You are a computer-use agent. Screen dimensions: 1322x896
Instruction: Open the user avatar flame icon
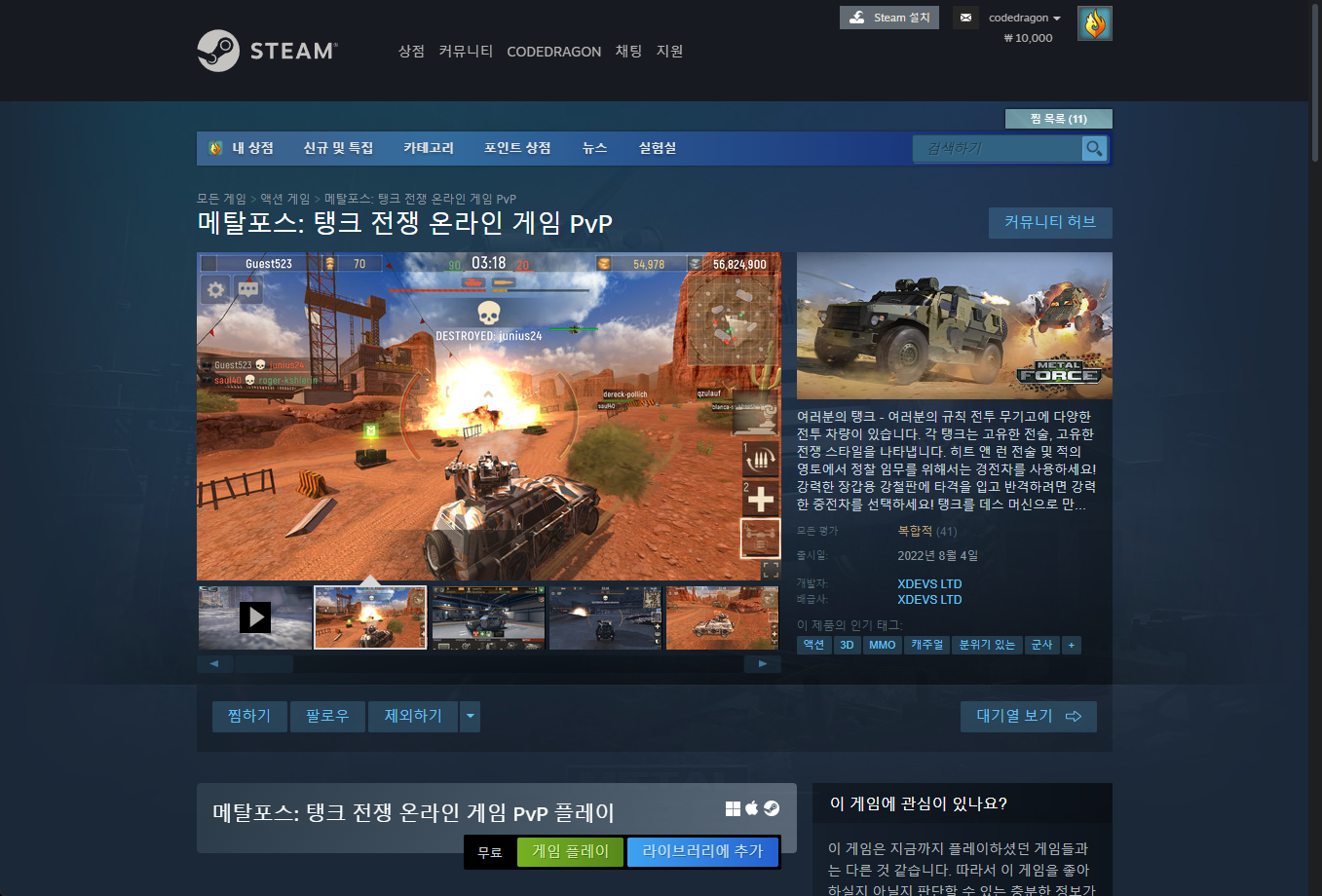point(1095,23)
